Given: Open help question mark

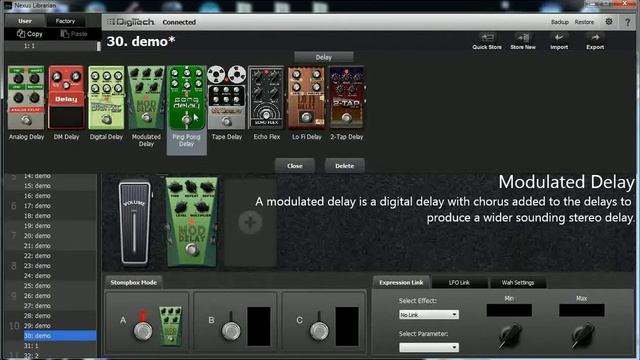Looking at the screenshot, I should (628, 22).
